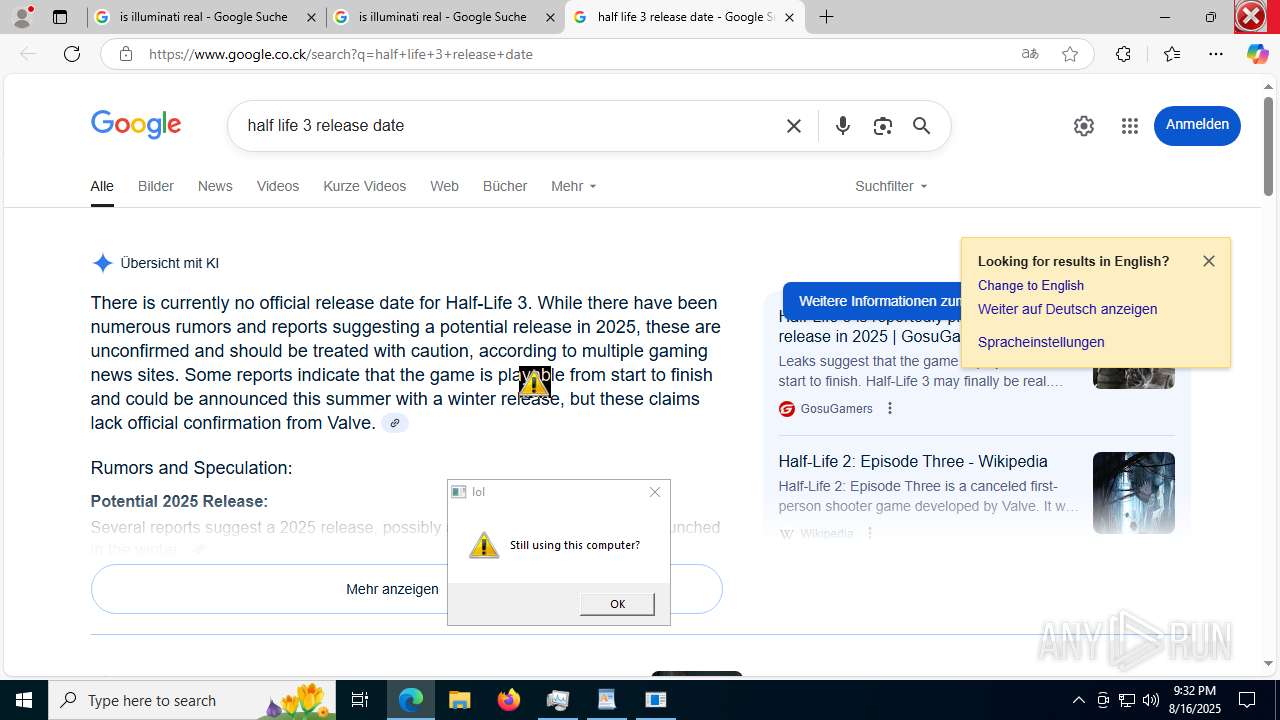Viewport: 1280px width, 720px height.
Task: Clear the search box with X
Action: coord(794,126)
